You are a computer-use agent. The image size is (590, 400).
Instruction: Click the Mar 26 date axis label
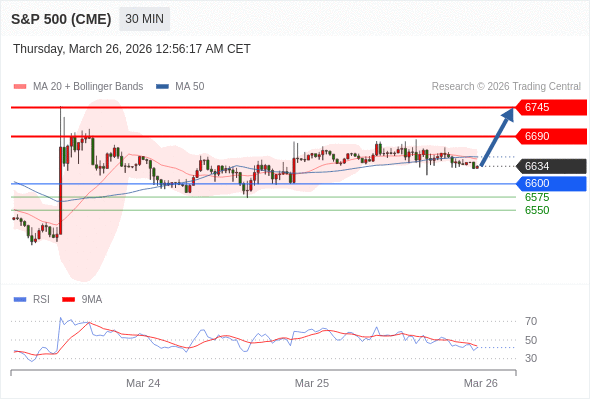pyautogui.click(x=481, y=383)
